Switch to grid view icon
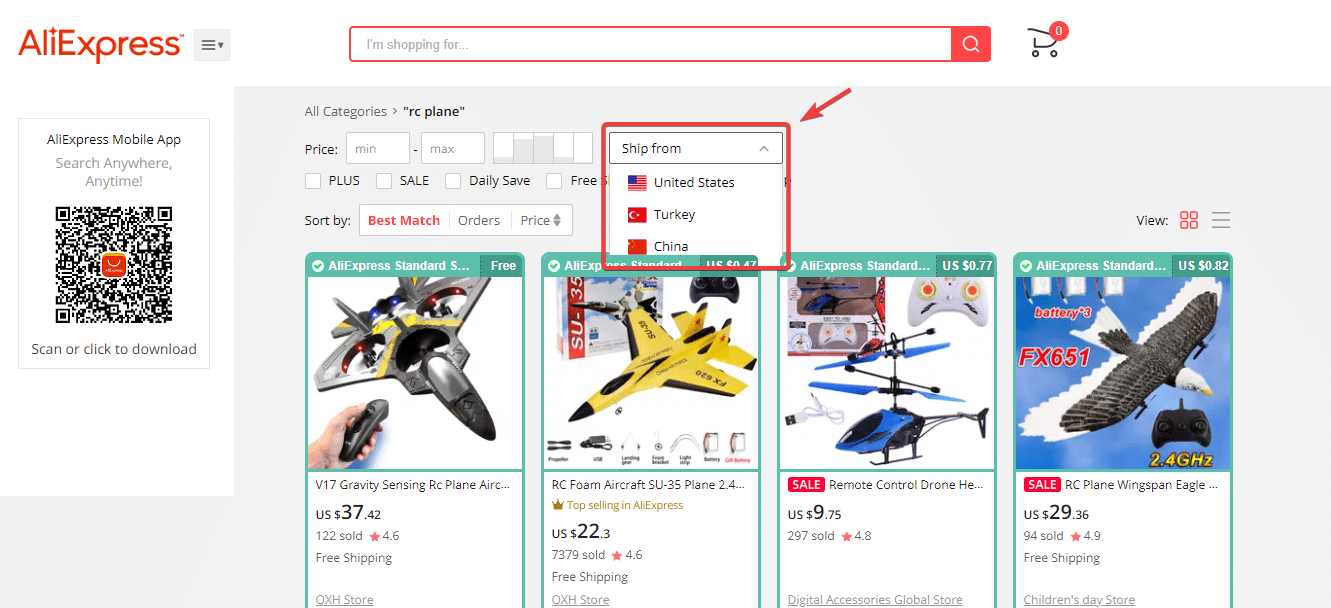The width and height of the screenshot is (1331, 608). 1188,220
